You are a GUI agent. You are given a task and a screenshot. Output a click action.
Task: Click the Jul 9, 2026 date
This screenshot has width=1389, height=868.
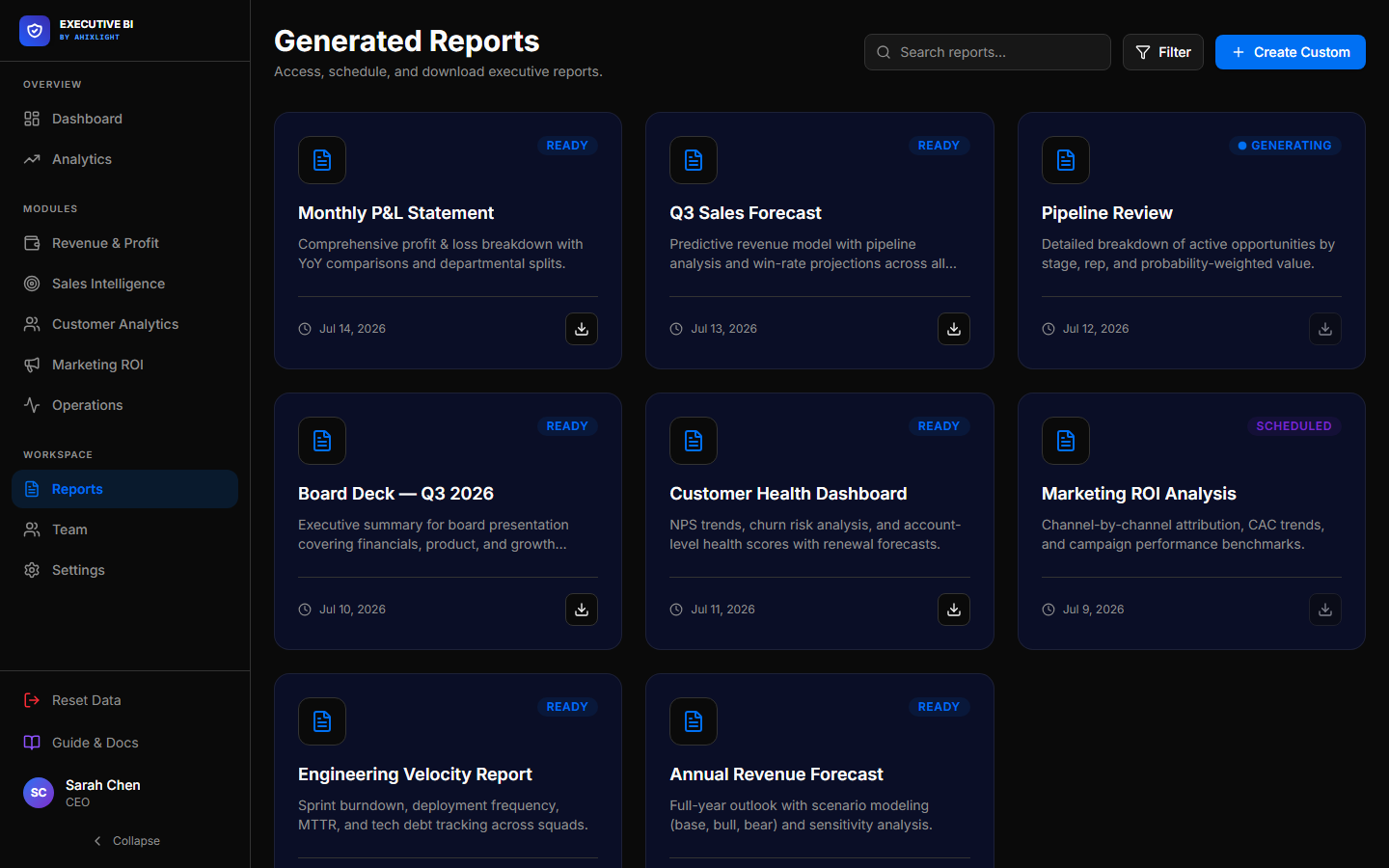point(1093,610)
